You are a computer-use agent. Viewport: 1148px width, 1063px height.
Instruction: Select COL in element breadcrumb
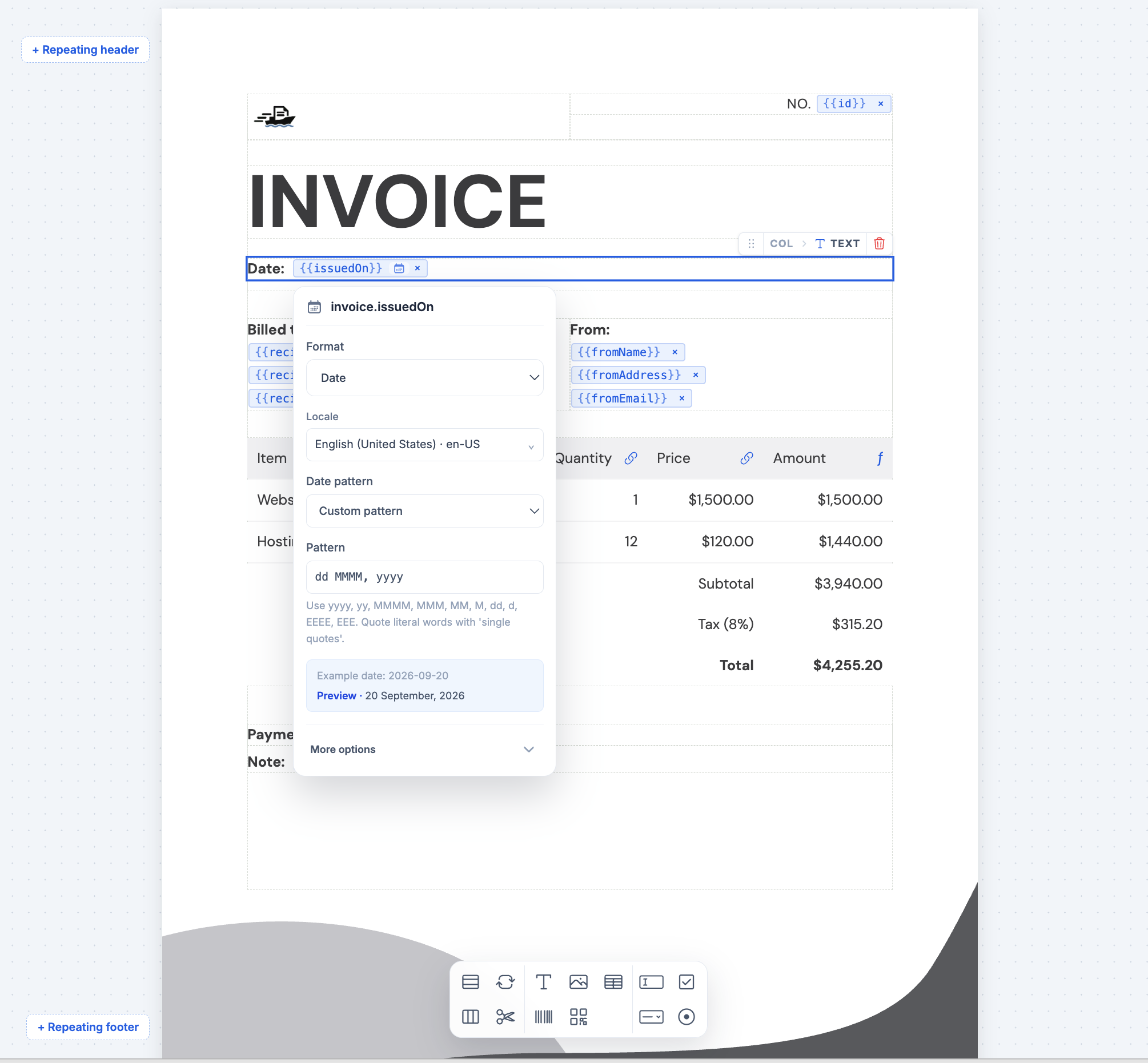[x=781, y=243]
